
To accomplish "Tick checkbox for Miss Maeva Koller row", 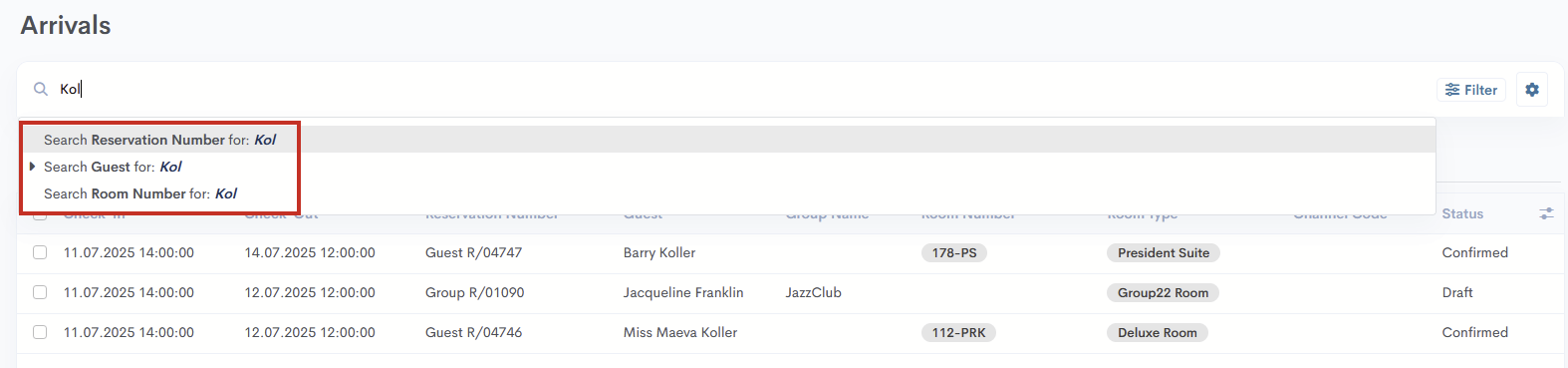I will 40,332.
